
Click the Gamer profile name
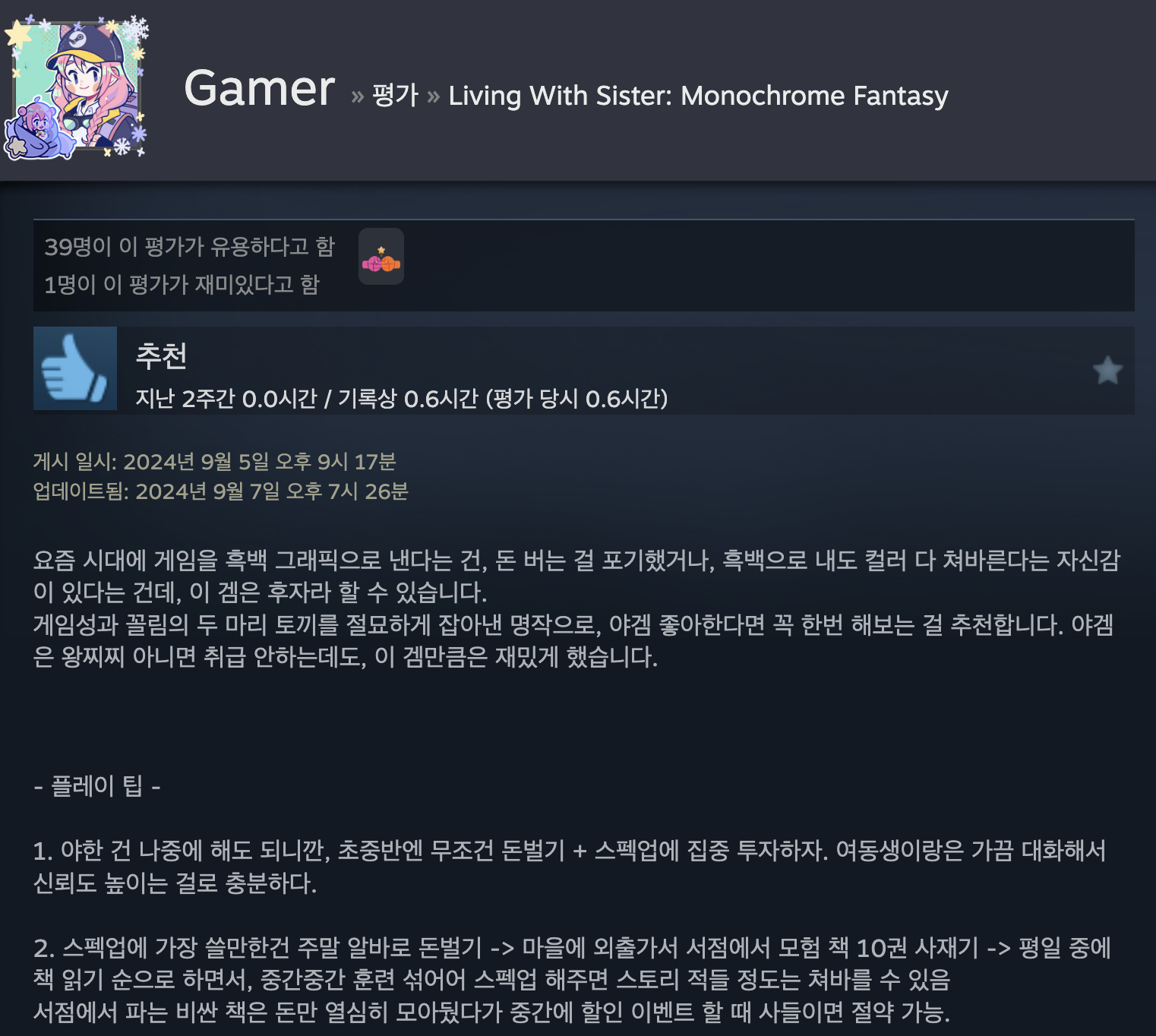pos(259,88)
